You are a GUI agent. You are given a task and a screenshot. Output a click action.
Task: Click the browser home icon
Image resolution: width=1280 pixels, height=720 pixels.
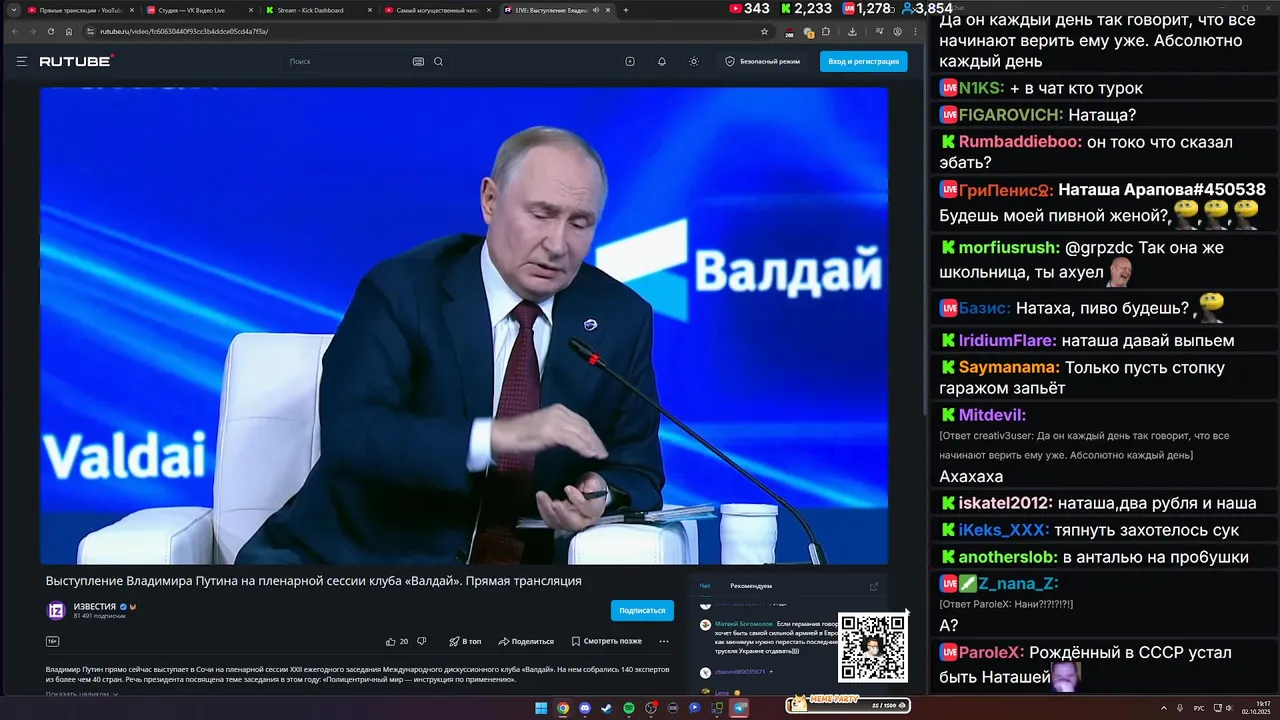click(69, 31)
